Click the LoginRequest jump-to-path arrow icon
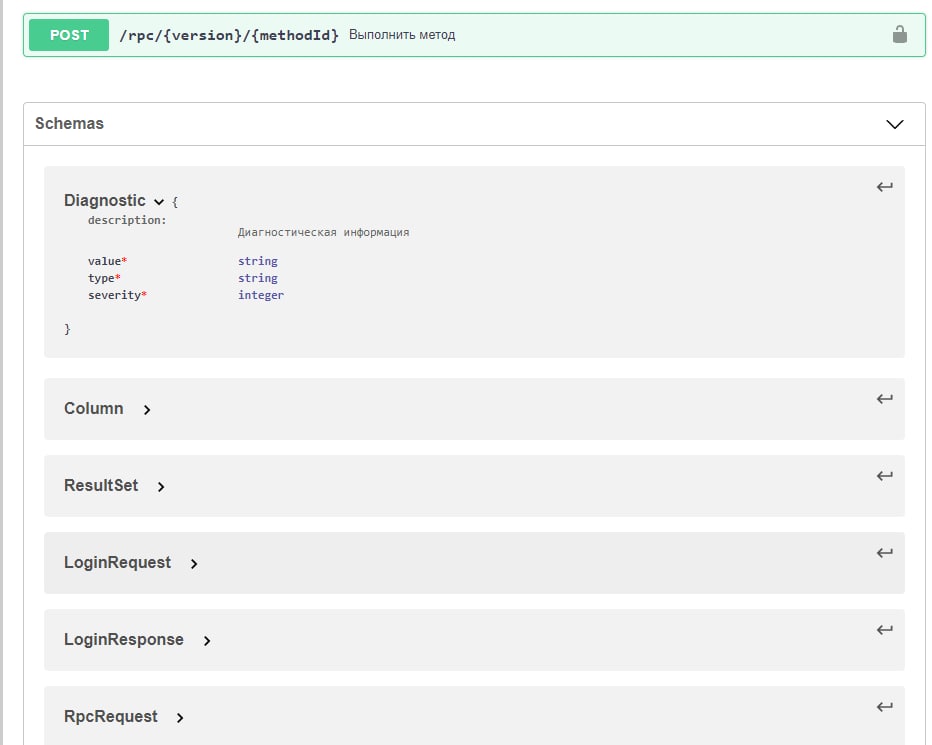Viewport: 932px width, 745px height. [x=884, y=552]
